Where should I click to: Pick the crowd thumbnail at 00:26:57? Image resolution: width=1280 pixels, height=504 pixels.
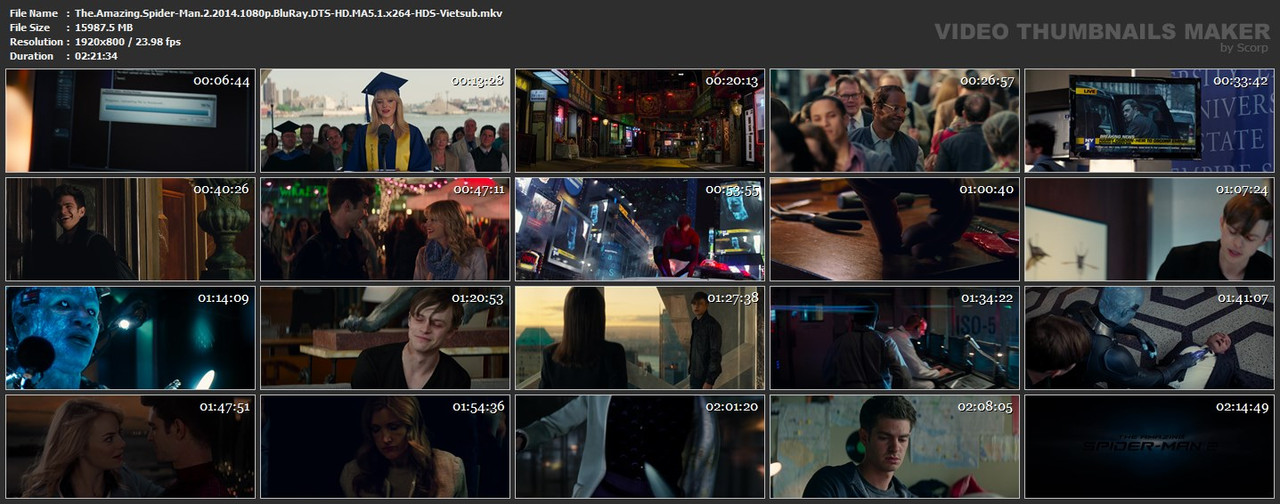[x=895, y=121]
